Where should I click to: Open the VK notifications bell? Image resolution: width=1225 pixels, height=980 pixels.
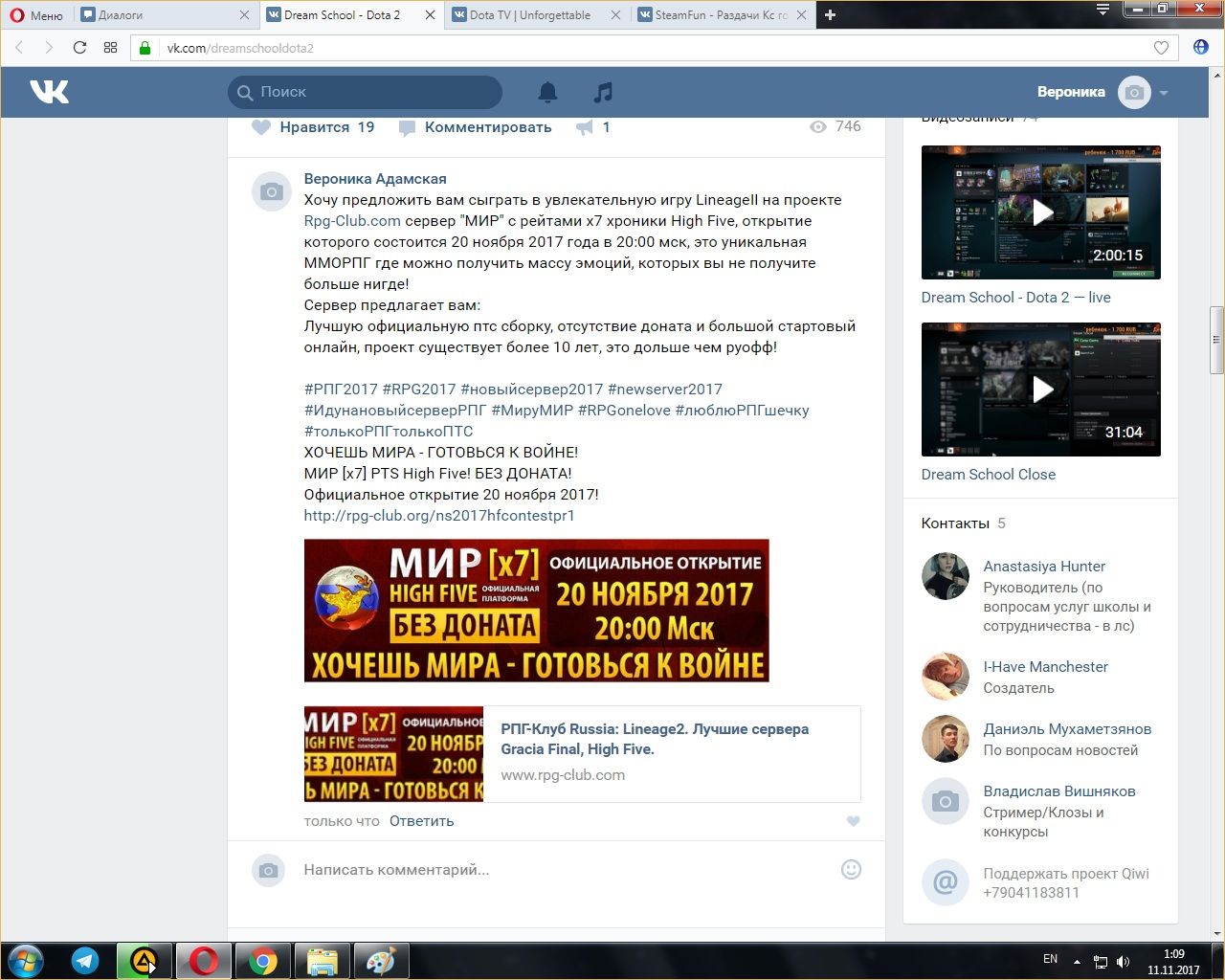pos(547,92)
